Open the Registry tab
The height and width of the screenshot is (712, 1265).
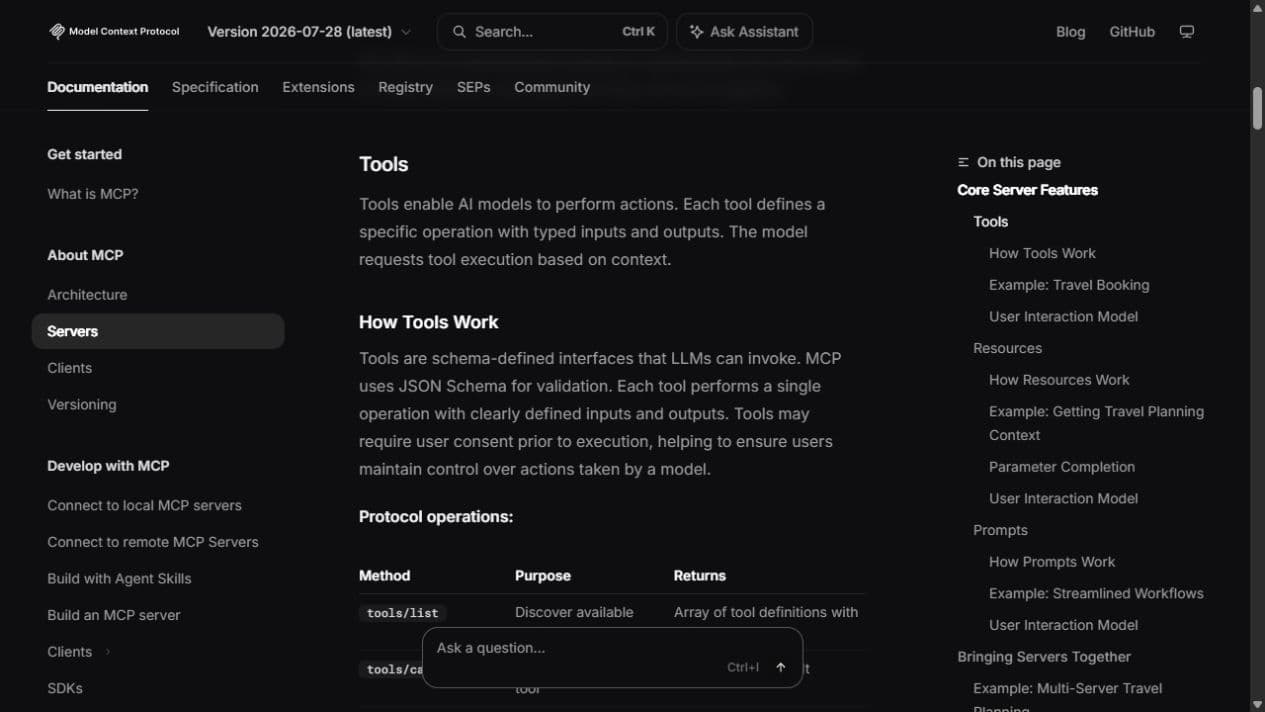[x=405, y=87]
